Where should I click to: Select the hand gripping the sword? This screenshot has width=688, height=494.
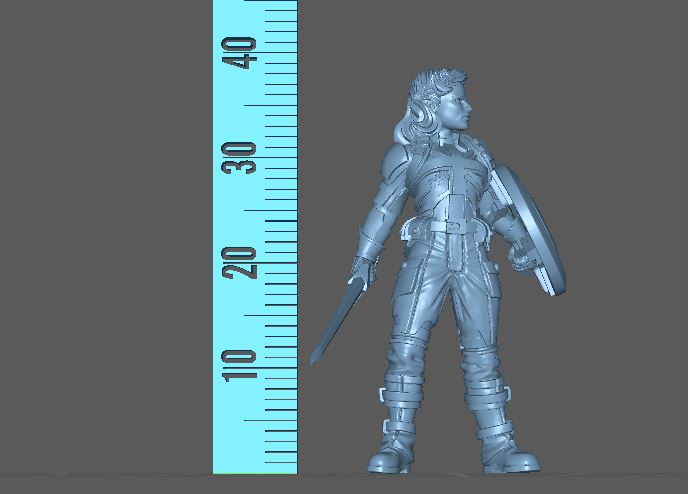[x=363, y=268]
